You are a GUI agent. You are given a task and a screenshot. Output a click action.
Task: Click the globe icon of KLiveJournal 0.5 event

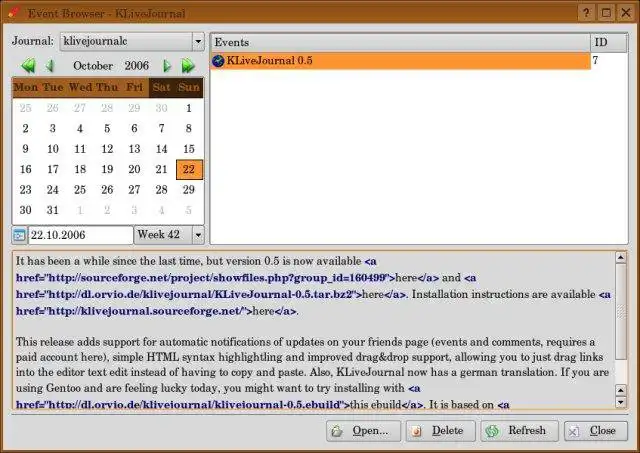tap(218, 61)
